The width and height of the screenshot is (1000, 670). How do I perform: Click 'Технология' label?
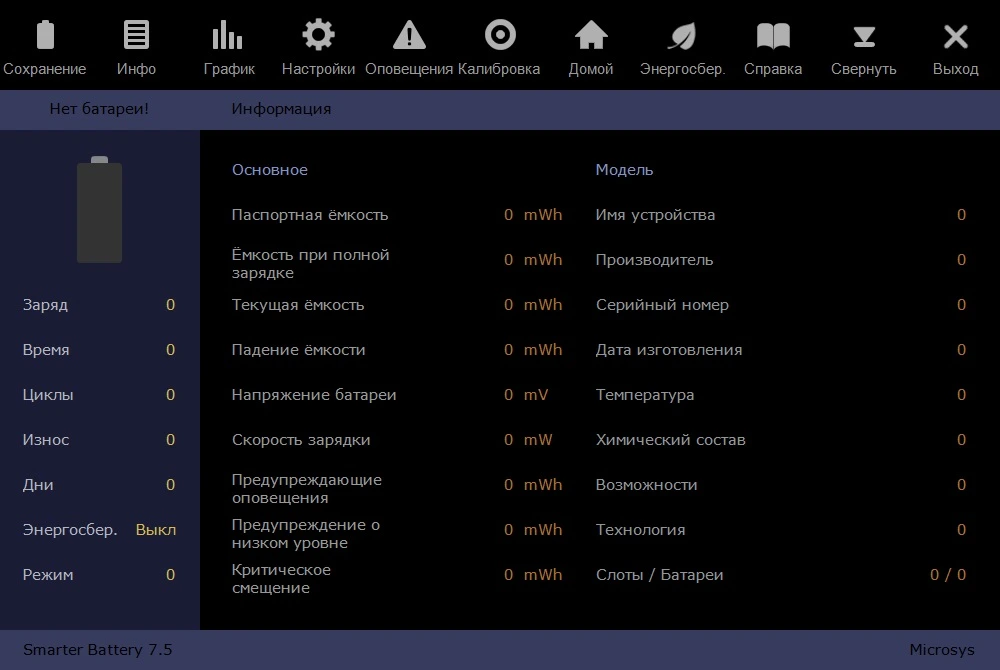pyautogui.click(x=640, y=530)
